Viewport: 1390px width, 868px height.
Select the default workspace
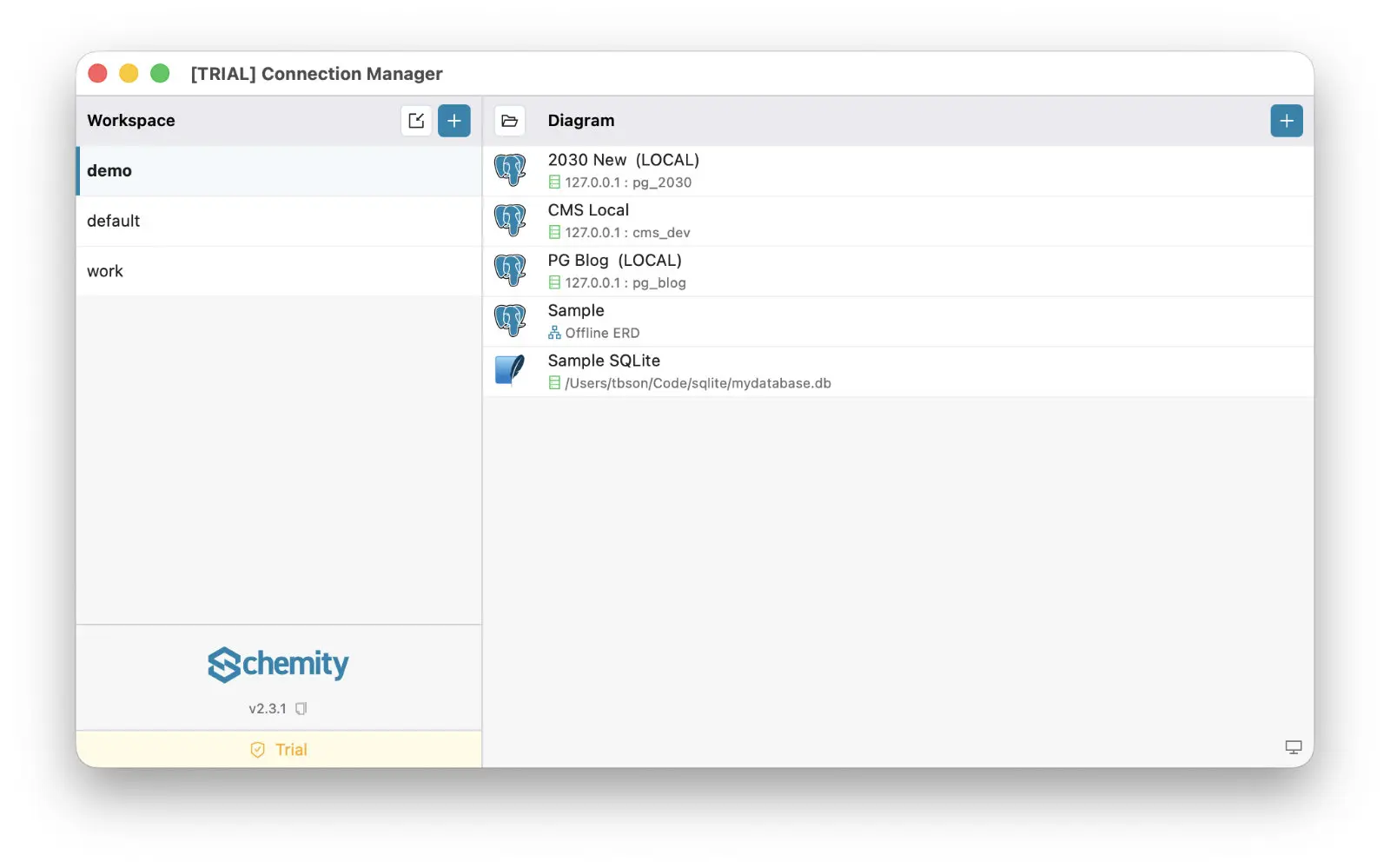pos(279,221)
